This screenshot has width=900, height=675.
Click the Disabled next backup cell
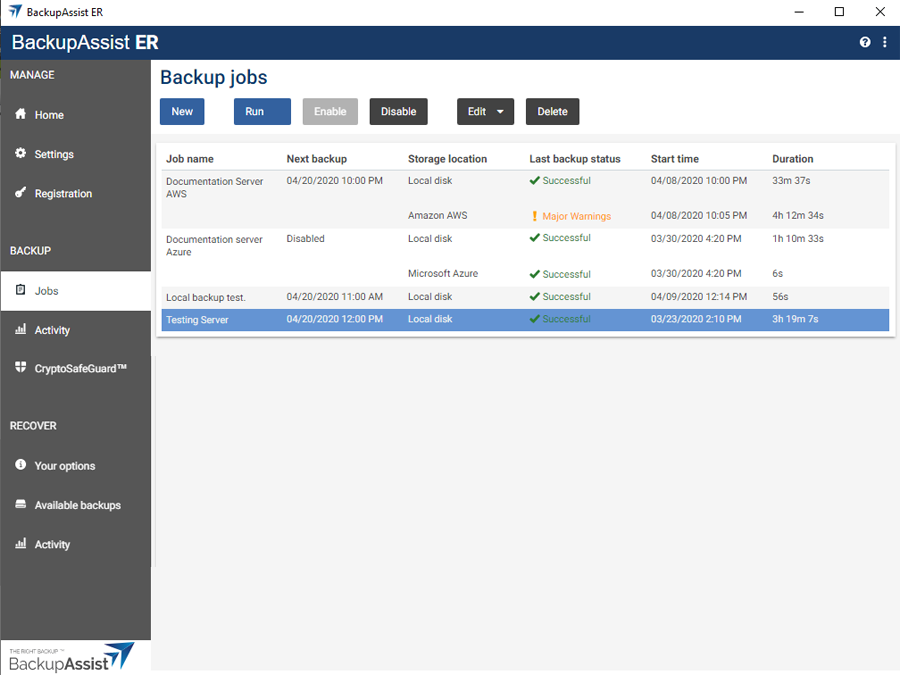pyautogui.click(x=305, y=239)
